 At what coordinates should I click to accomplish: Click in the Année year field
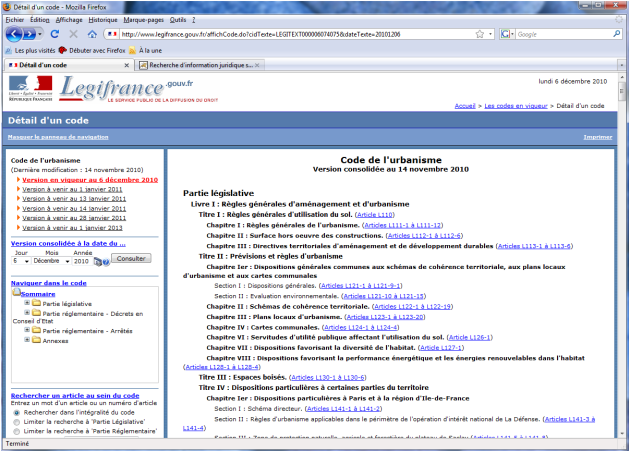tap(82, 261)
